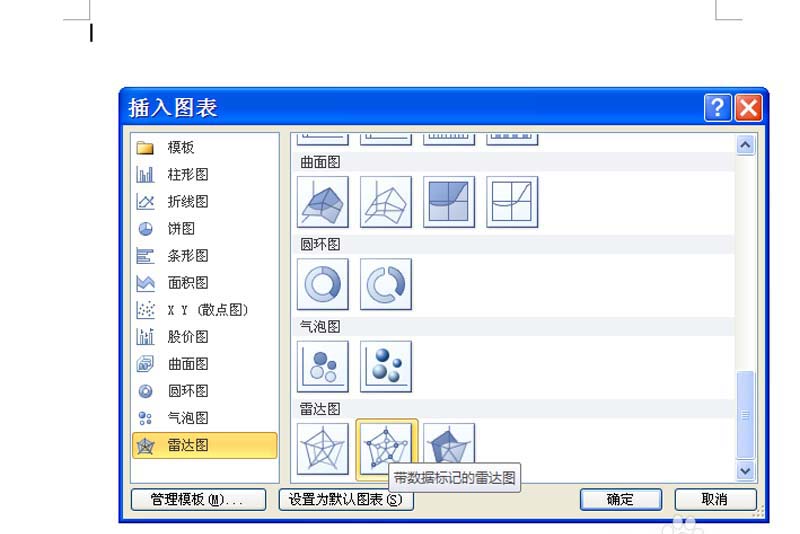
Task: Click the line chart icon beside 折线图
Action: [145, 202]
